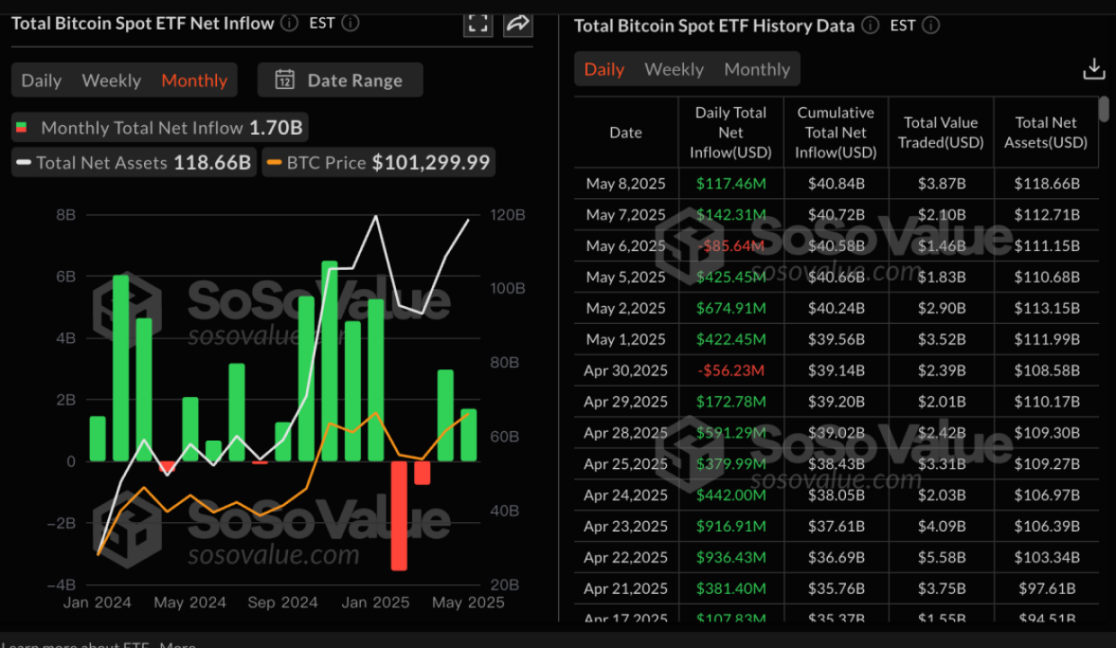Select Monthly tab in History Data table
1116x648 pixels.
click(x=757, y=69)
